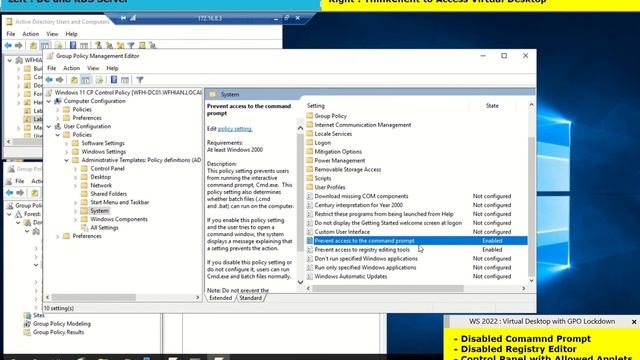640x360 pixels.
Task: Expand the bottom Preferences node under User Configuration
Action: coord(58,236)
